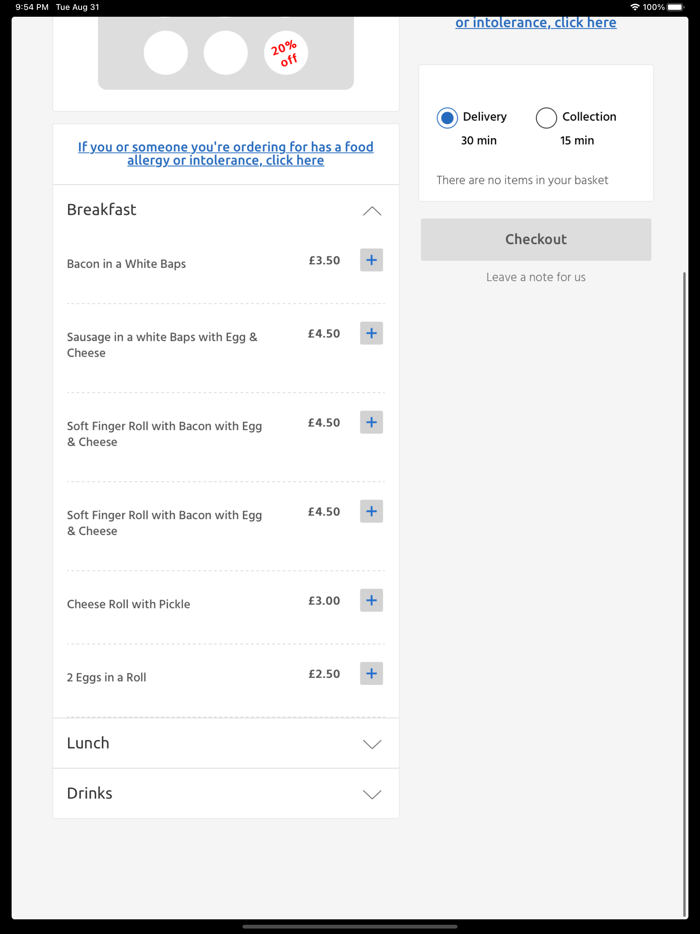The image size is (700, 934).
Task: Expand the Lunch menu section
Action: pyautogui.click(x=371, y=744)
